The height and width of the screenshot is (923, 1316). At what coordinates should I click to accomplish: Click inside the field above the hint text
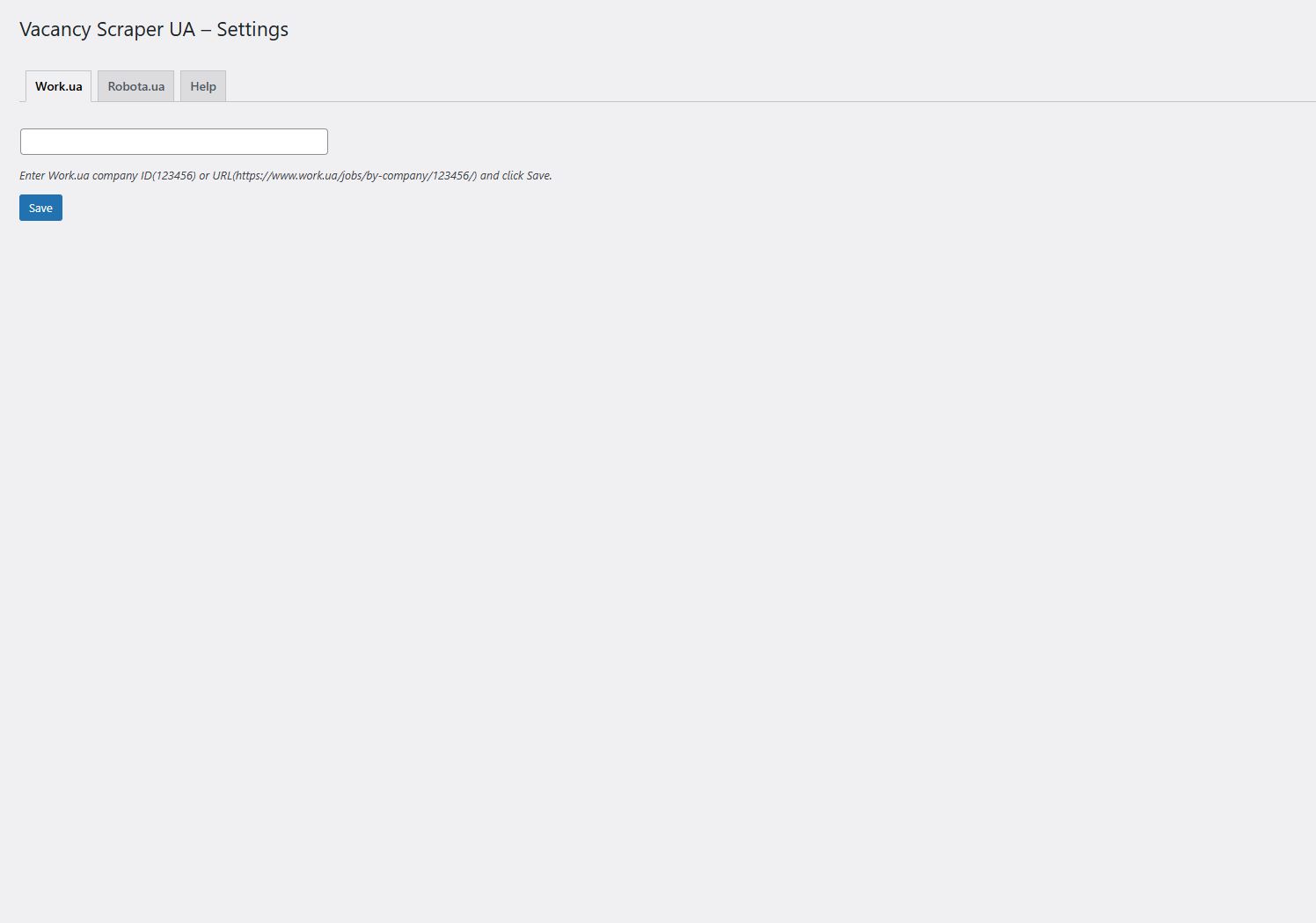click(x=174, y=142)
